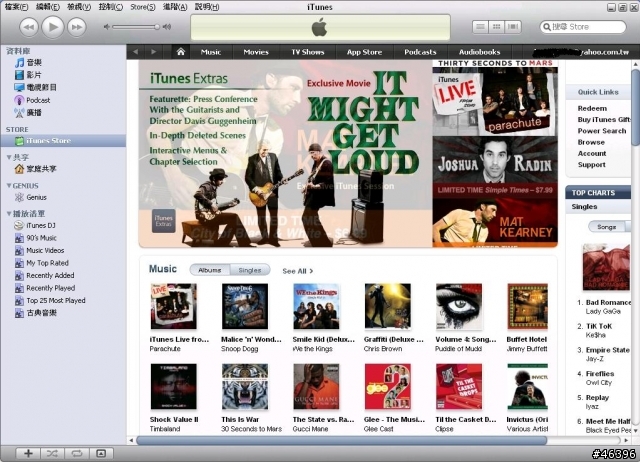Switch to Cover Flow view button
The width and height of the screenshot is (640, 462).
pos(513,27)
